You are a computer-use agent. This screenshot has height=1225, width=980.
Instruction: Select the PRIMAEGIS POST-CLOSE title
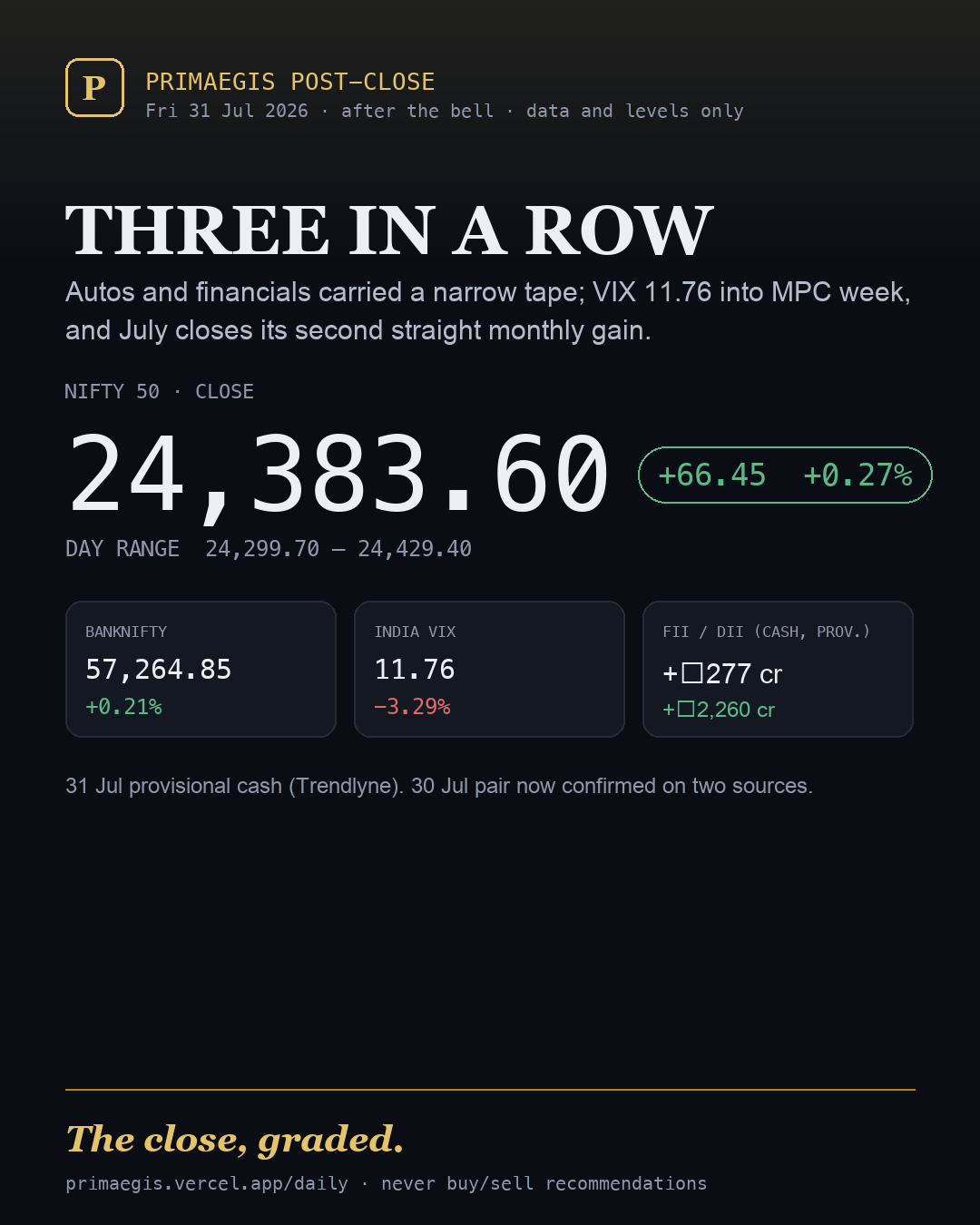click(x=290, y=82)
